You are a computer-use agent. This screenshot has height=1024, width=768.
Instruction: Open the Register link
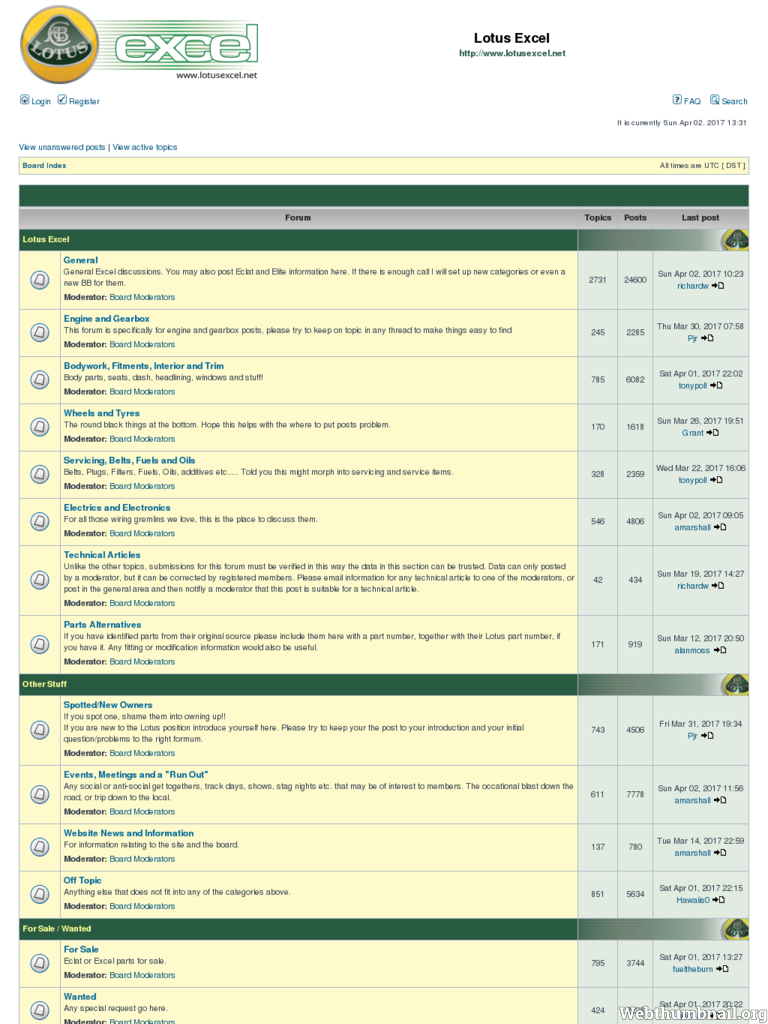coord(84,101)
